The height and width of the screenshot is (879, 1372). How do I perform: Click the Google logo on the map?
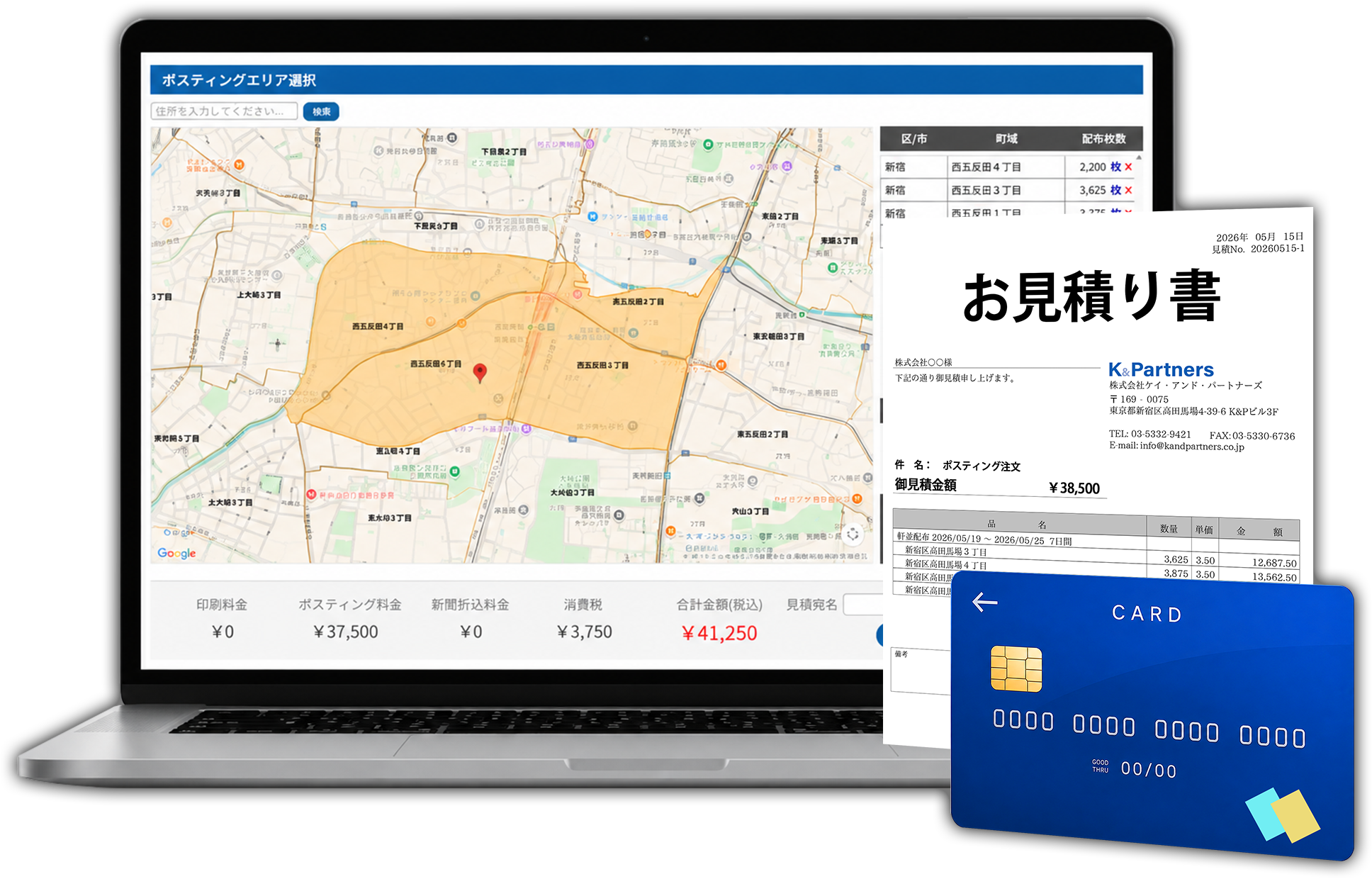click(176, 553)
